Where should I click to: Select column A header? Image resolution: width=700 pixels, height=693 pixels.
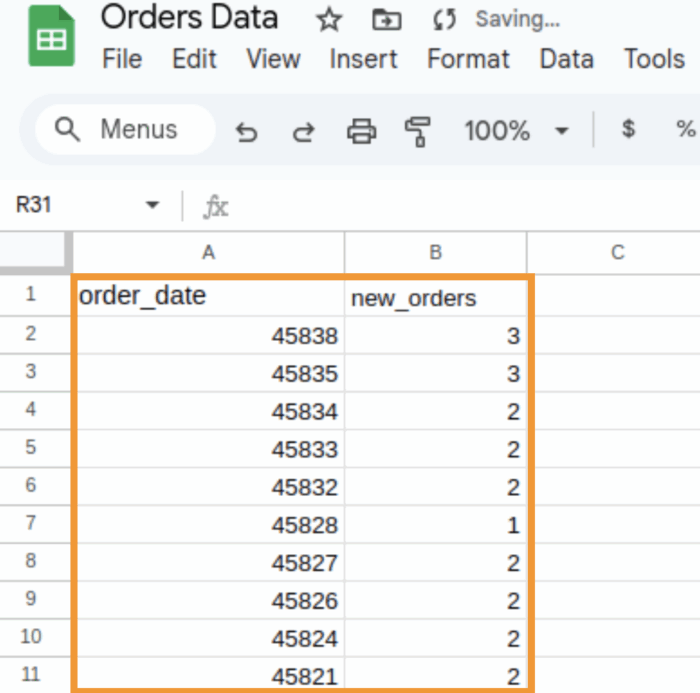[x=208, y=253]
